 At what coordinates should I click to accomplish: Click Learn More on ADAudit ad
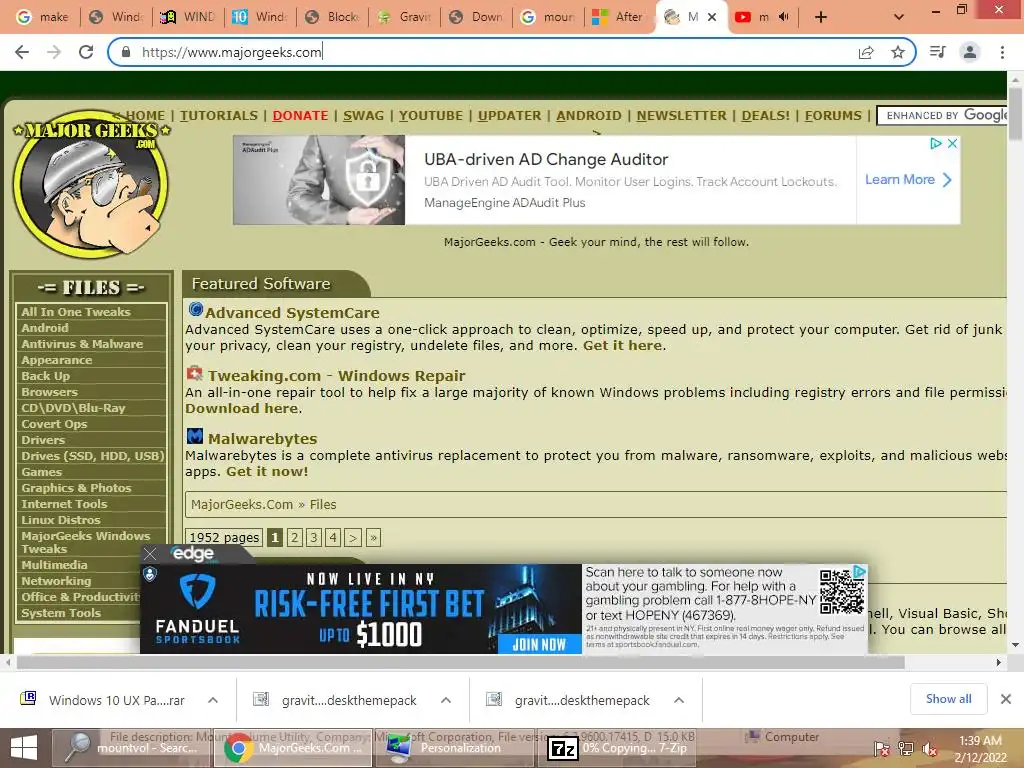(908, 180)
